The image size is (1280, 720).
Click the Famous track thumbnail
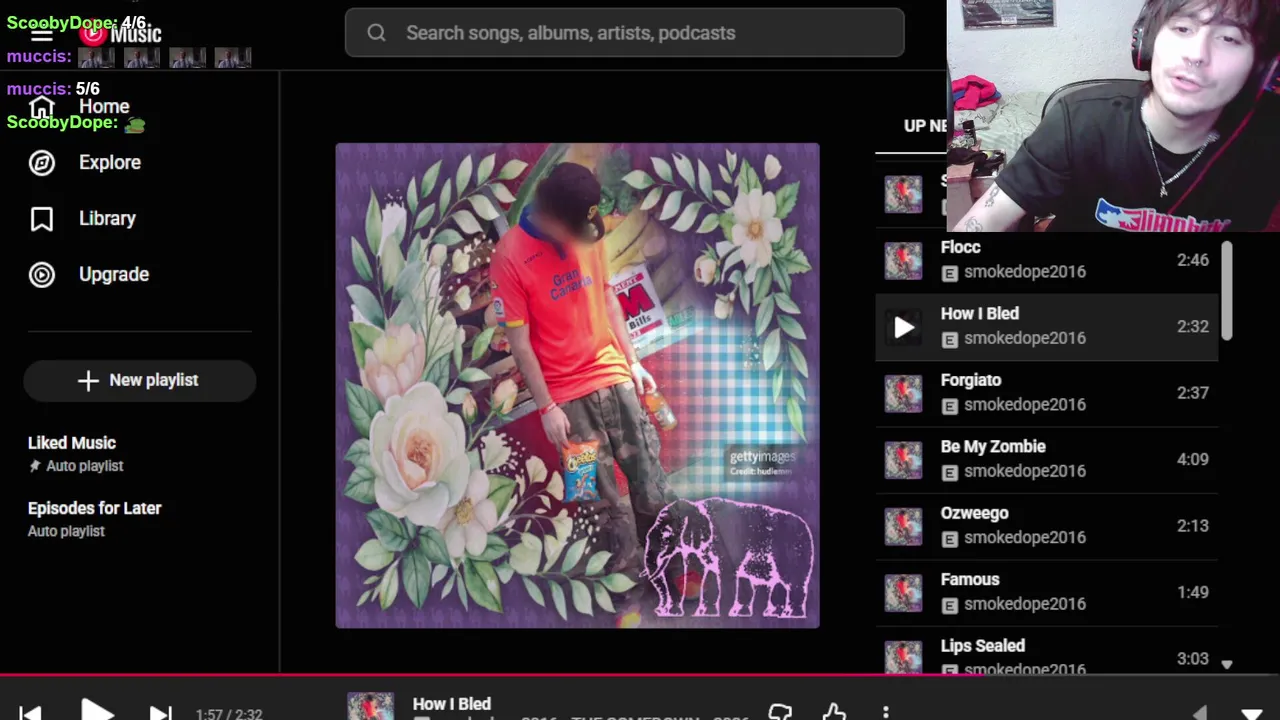(903, 592)
